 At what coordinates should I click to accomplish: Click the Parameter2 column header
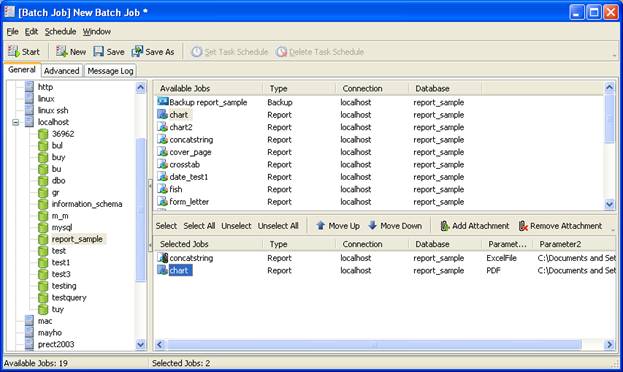(x=575, y=244)
